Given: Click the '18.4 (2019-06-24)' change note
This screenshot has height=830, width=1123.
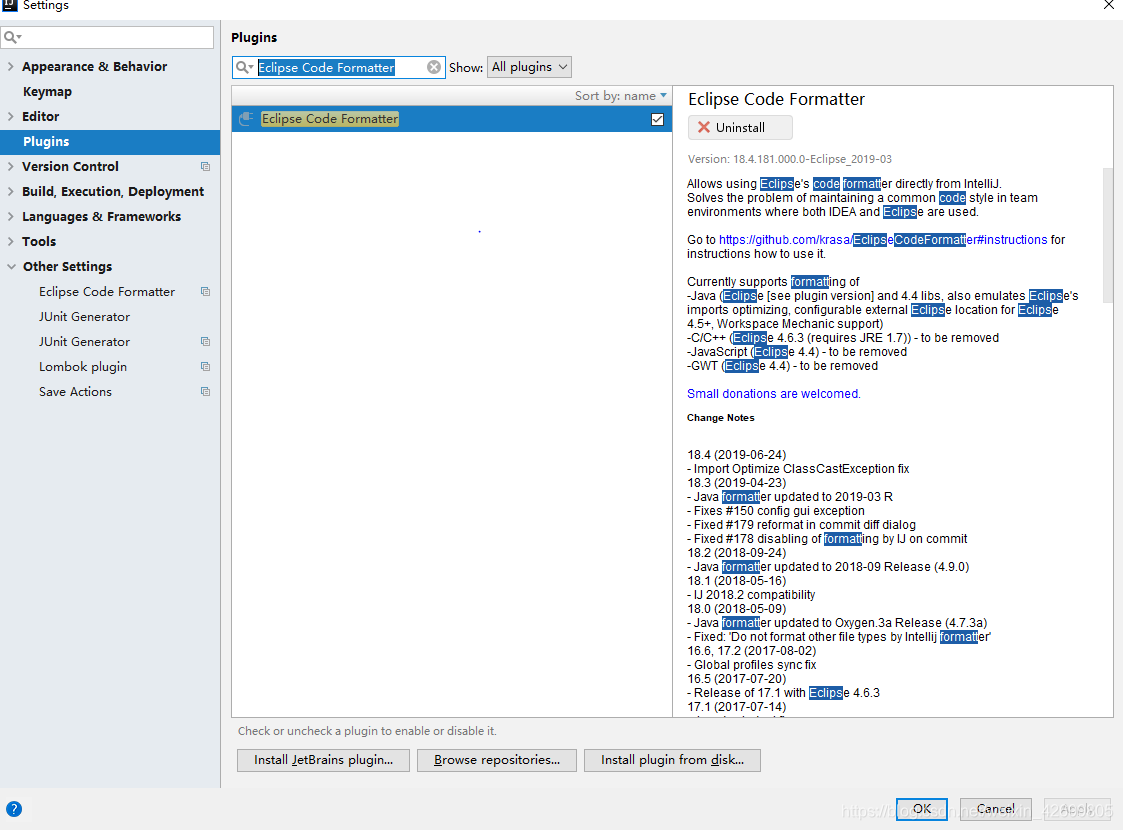Looking at the screenshot, I should coord(736,455).
